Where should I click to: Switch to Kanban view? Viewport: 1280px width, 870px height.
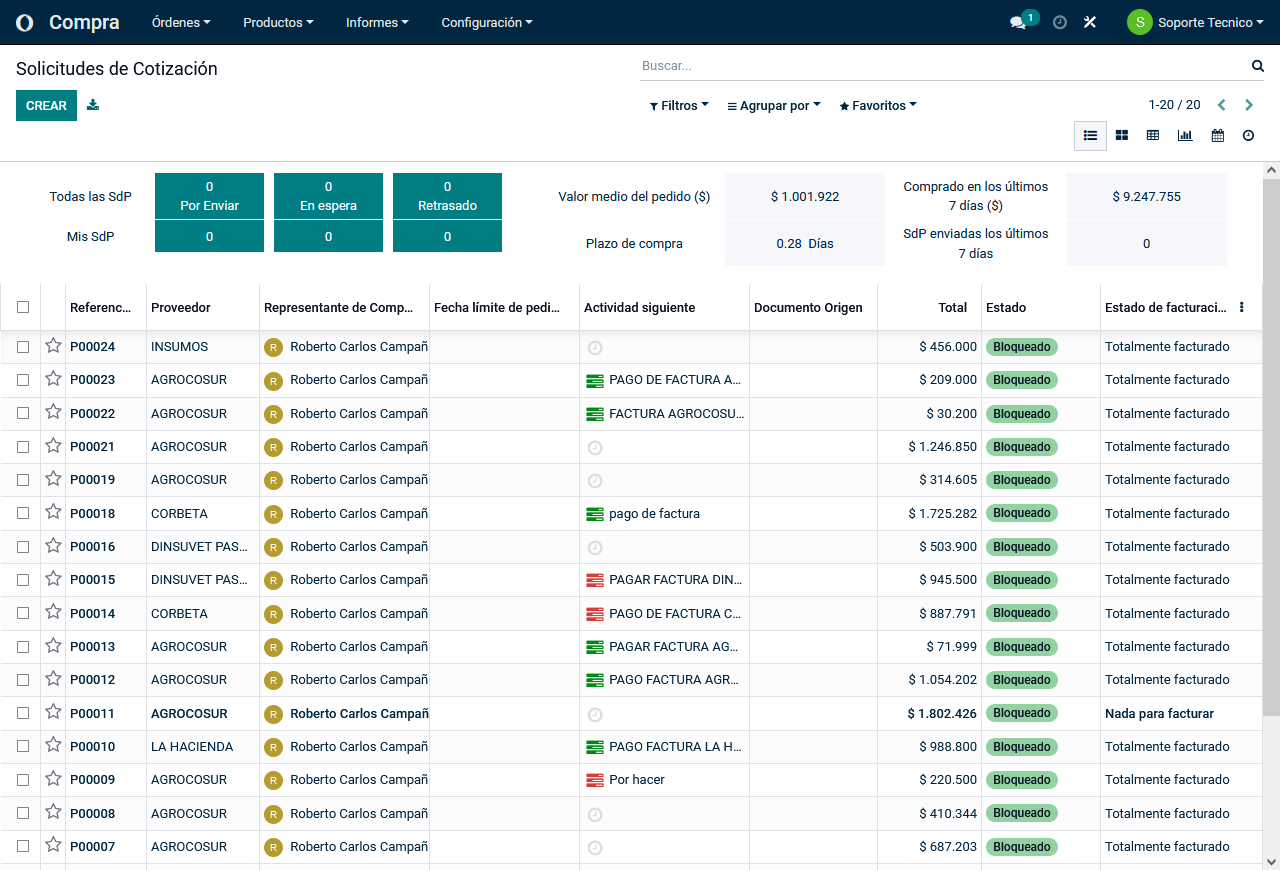coord(1122,135)
